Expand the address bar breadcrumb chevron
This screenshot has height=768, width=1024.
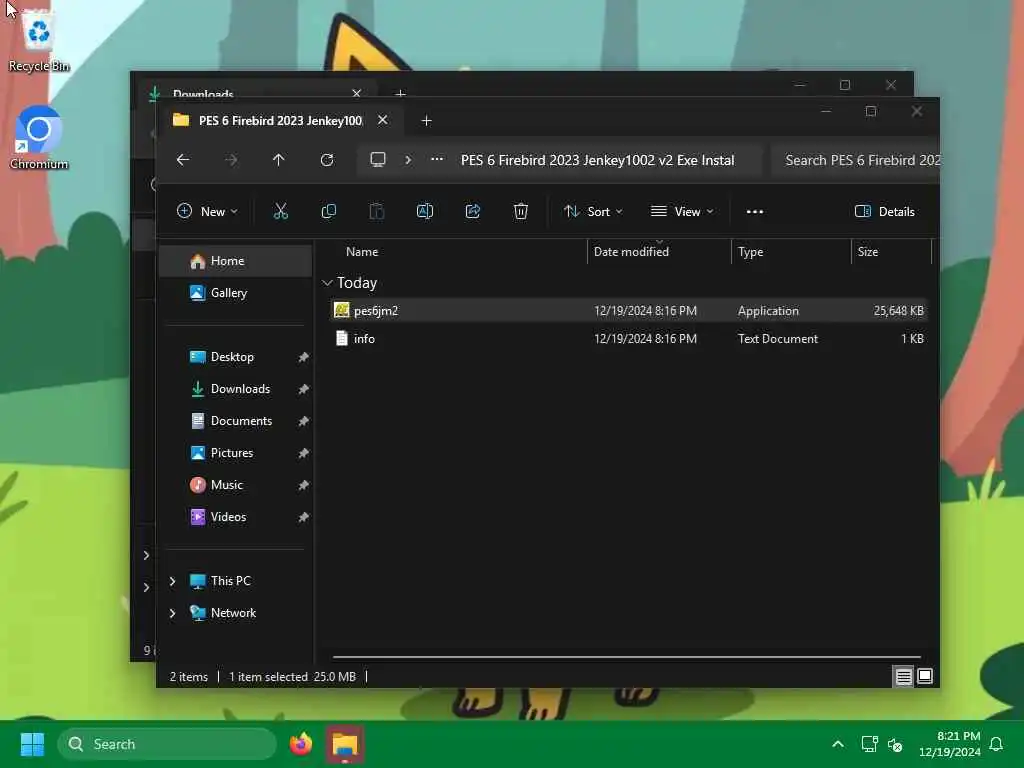(x=408, y=160)
